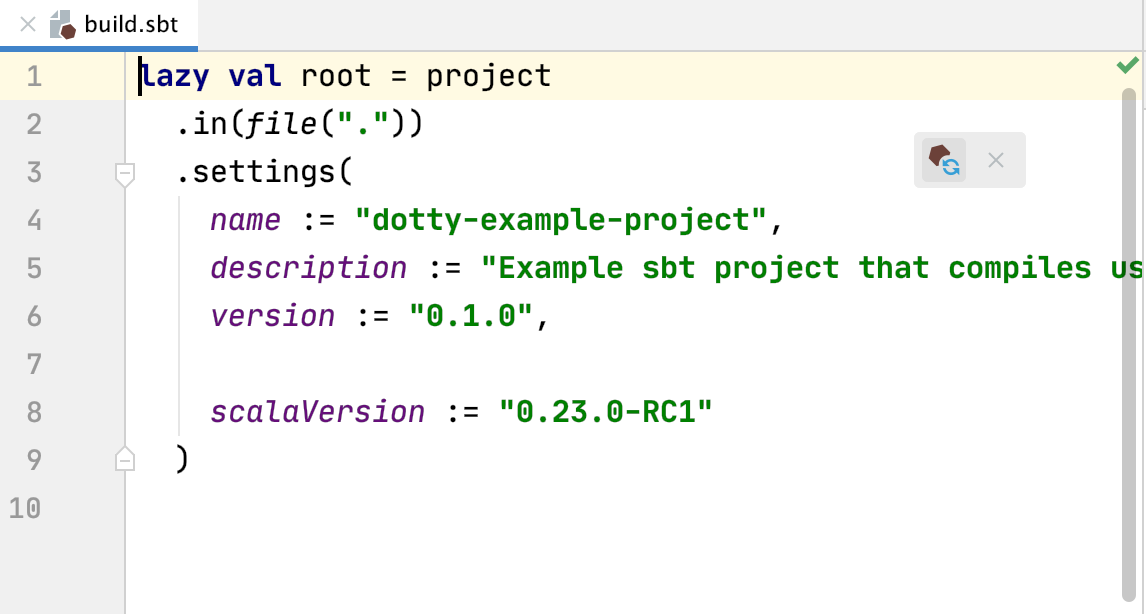This screenshot has height=614, width=1146.
Task: Click the sbt file icon in tab
Action: 63,25
